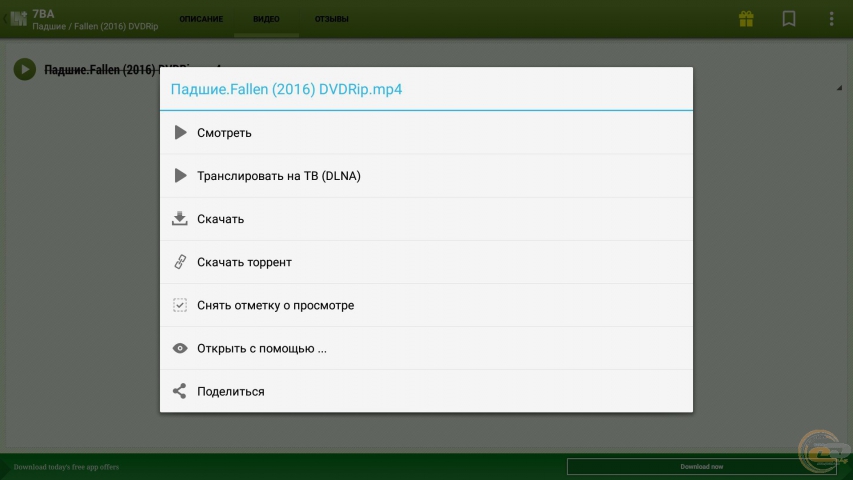Click the dialog title Падшие.Fallen (2016) DVDRip.mp4
Screen dimensions: 853x480
287,90
